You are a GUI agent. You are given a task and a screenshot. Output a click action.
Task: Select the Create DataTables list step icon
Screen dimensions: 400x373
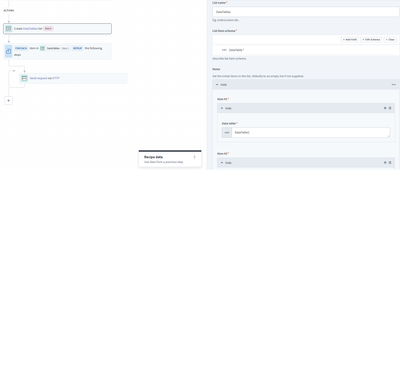coord(9,29)
